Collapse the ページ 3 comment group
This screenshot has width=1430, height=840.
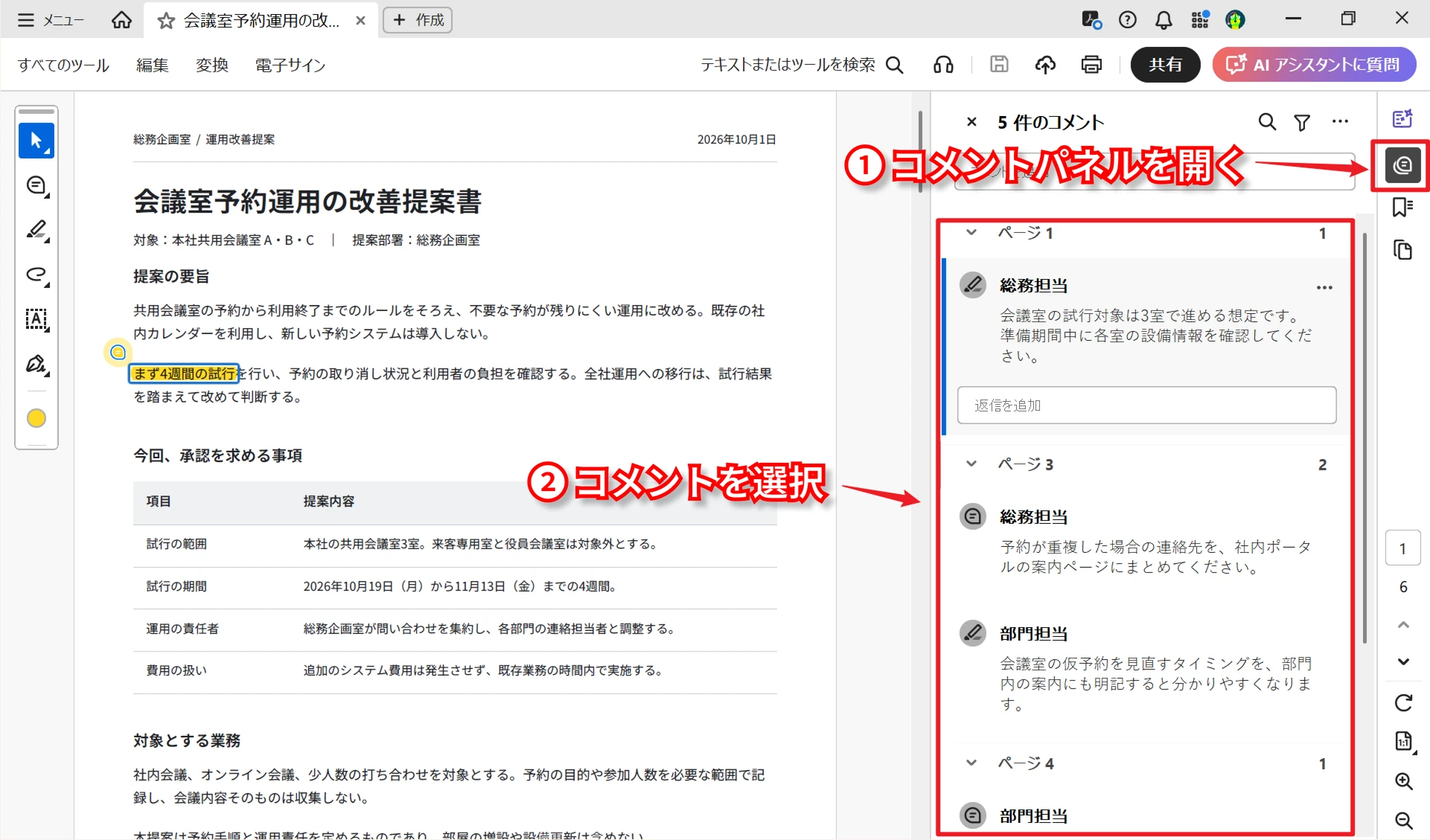(971, 464)
